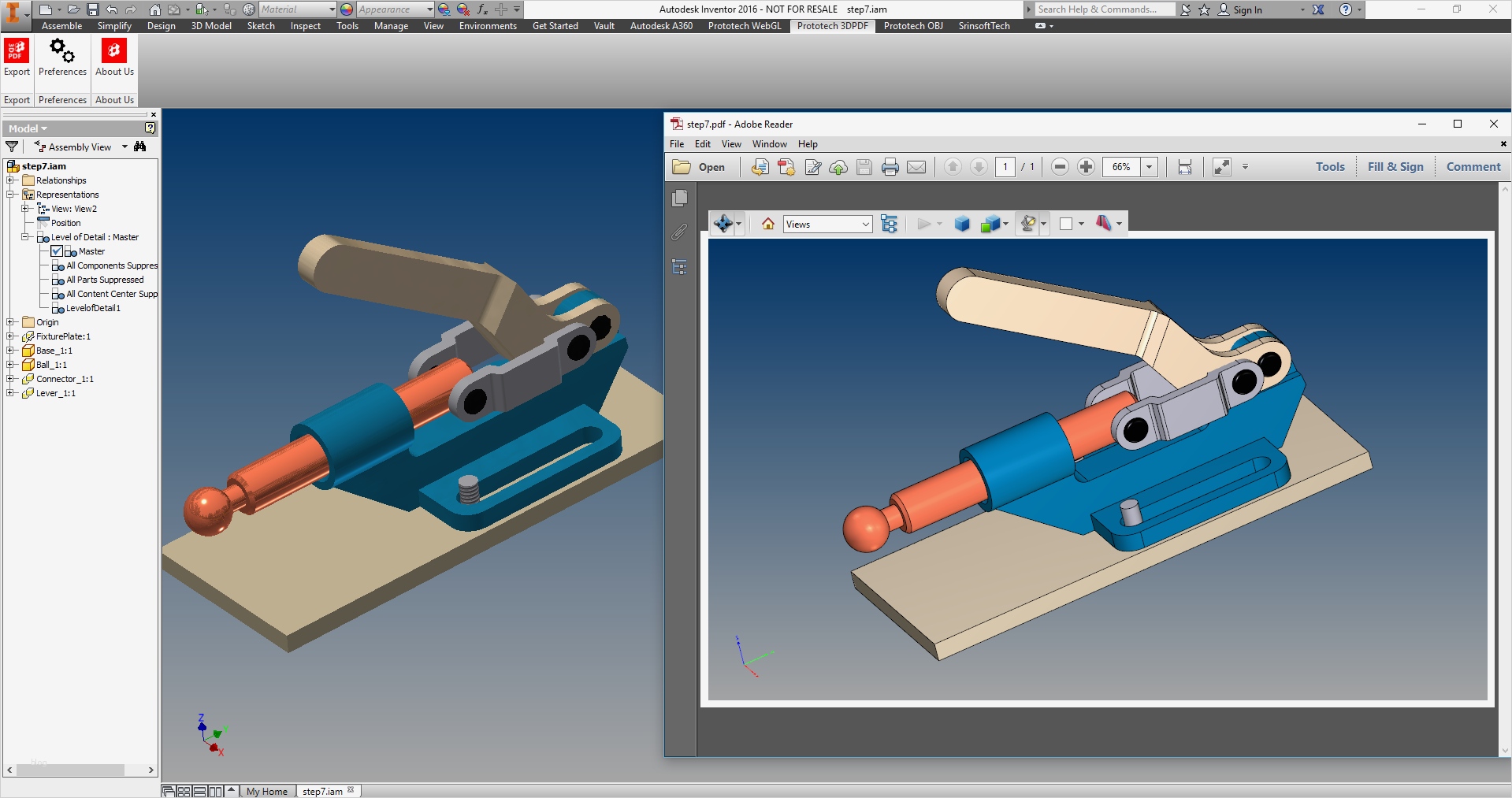1512x798 pixels.
Task: Open the 3D background color swatch
Action: pos(1066,225)
